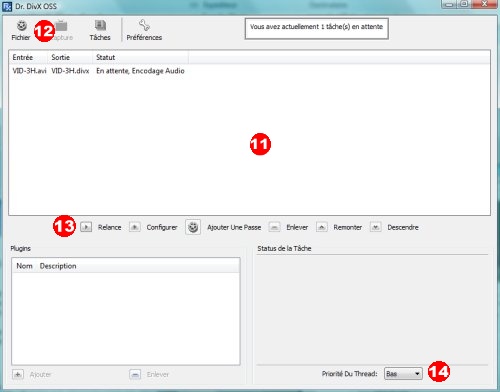Click the plugin Enlever minus icon
The width and height of the screenshot is (500, 392).
(135, 374)
